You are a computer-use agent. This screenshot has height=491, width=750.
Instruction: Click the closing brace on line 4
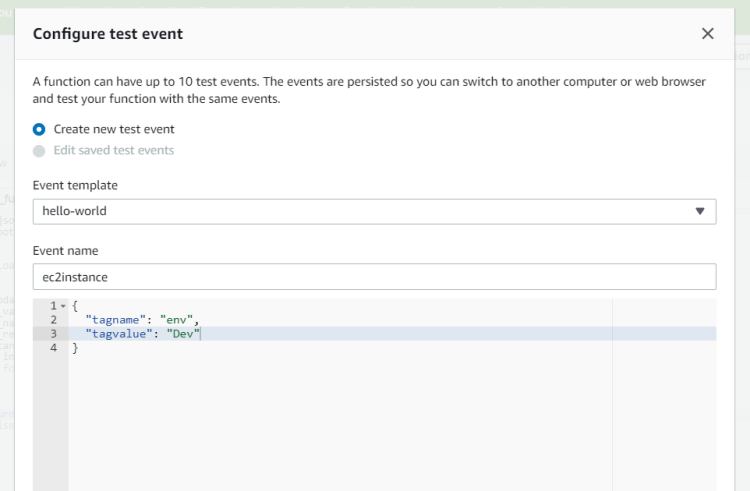75,348
